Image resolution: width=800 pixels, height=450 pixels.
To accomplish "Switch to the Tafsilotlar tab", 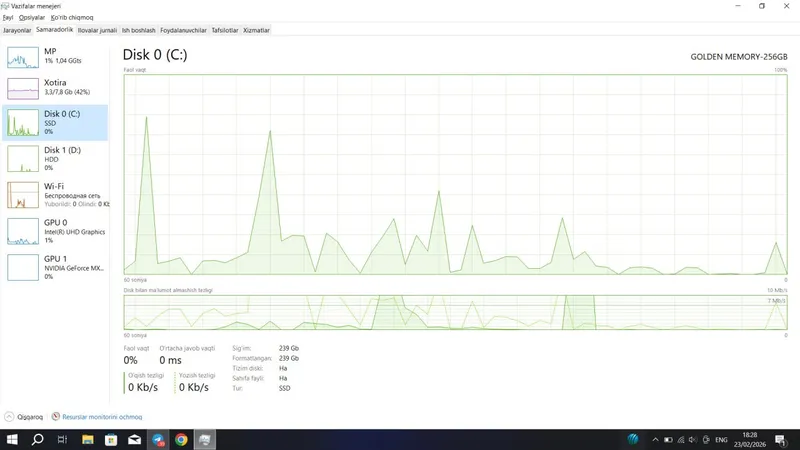I will pos(225,30).
